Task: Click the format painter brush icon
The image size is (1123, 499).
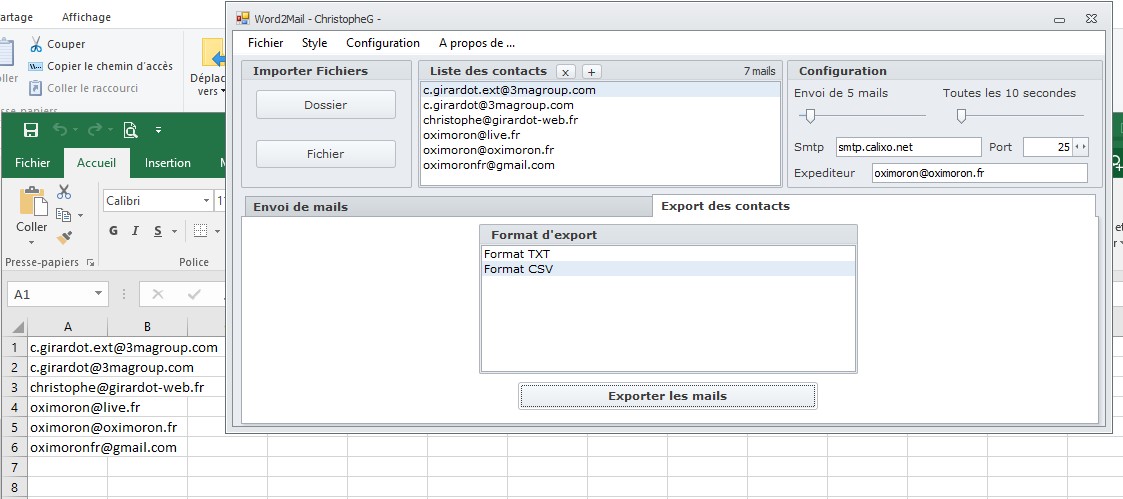Action: pyautogui.click(x=64, y=237)
